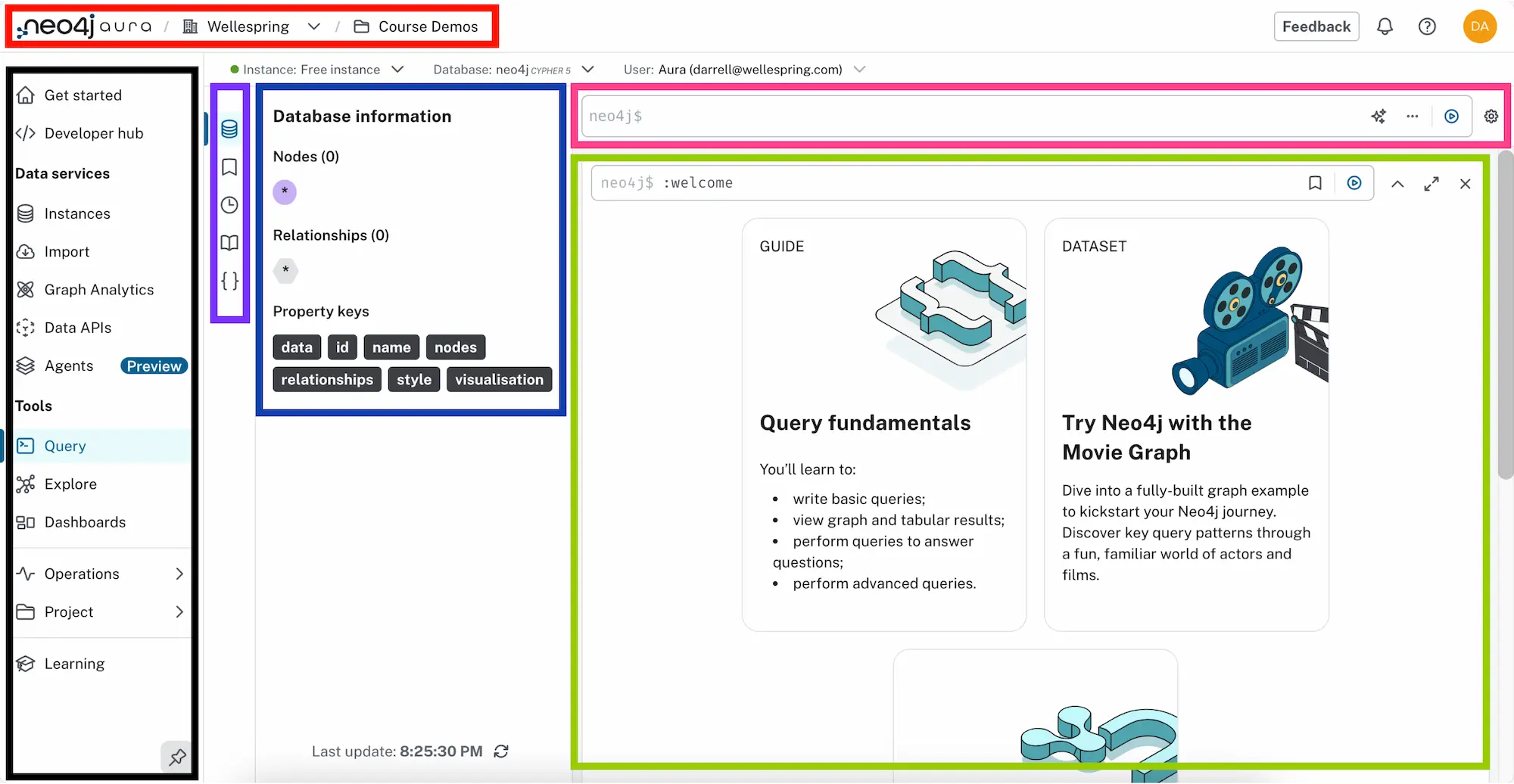Run the query in main editor

click(x=1451, y=117)
